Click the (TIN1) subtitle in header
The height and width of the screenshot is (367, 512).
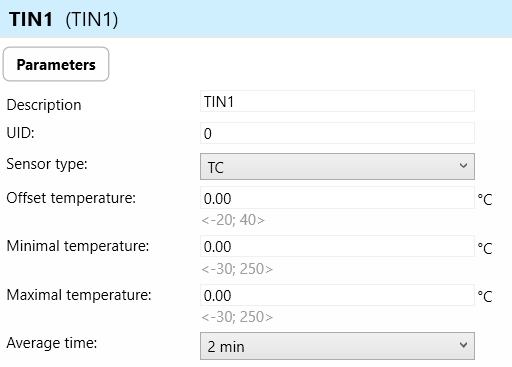(92, 20)
